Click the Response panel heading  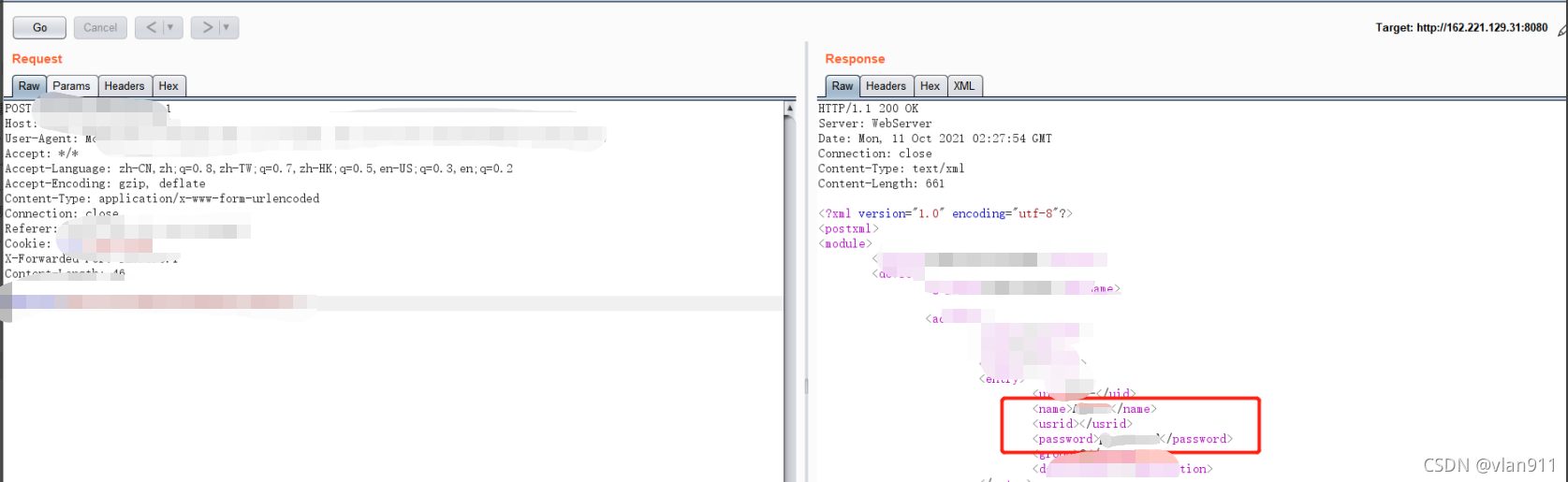pyautogui.click(x=855, y=59)
